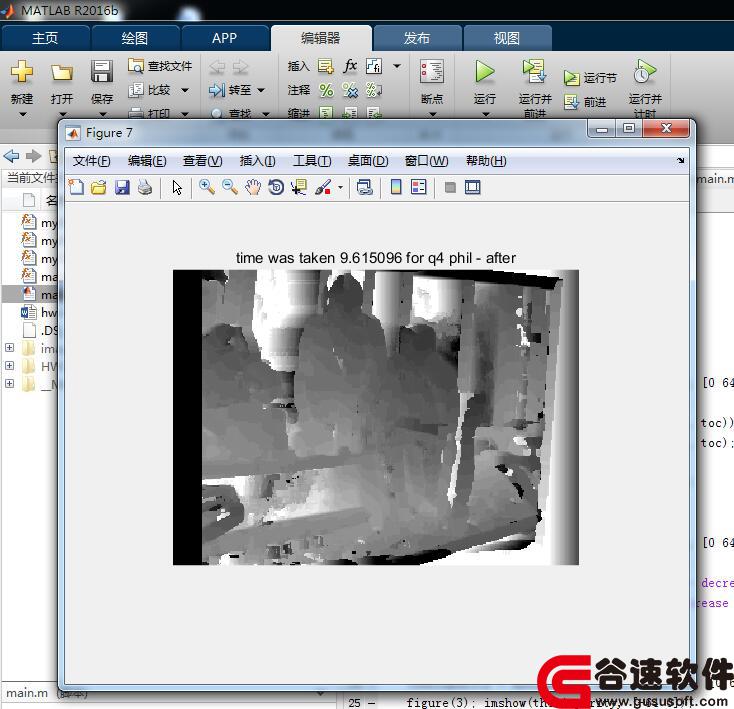
Task: Switch to the Plots (绘图) tab
Action: tap(135, 38)
